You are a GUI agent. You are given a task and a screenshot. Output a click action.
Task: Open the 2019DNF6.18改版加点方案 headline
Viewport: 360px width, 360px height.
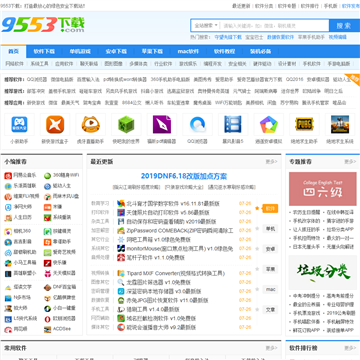pyautogui.click(x=184, y=176)
